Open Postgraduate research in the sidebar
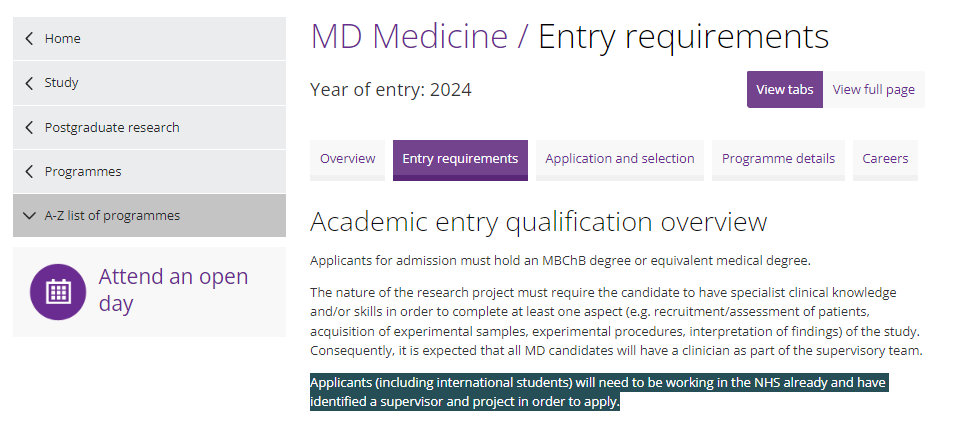The width and height of the screenshot is (955, 428). tap(112, 127)
